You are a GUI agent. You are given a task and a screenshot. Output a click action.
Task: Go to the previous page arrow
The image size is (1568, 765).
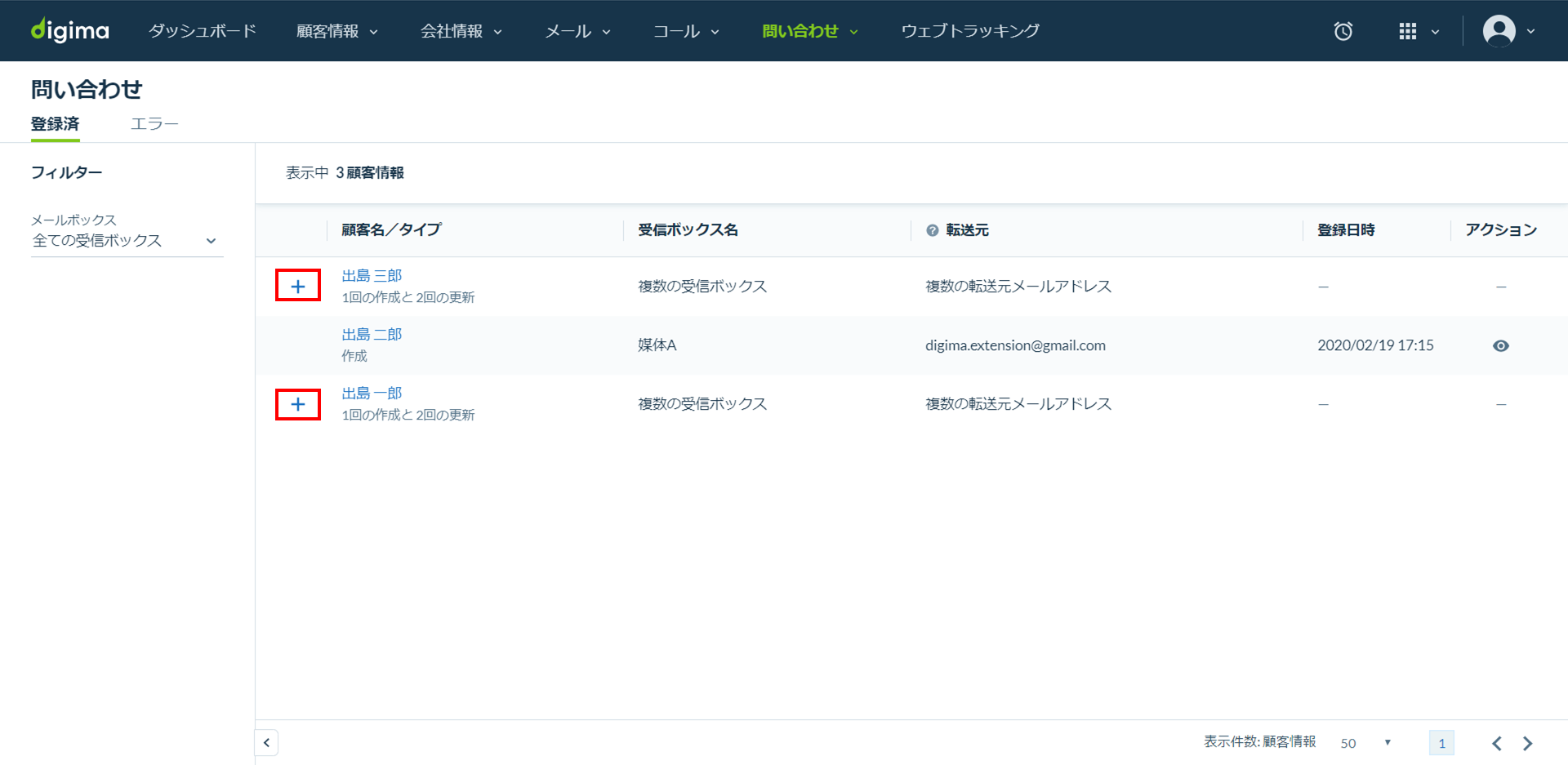[1496, 743]
